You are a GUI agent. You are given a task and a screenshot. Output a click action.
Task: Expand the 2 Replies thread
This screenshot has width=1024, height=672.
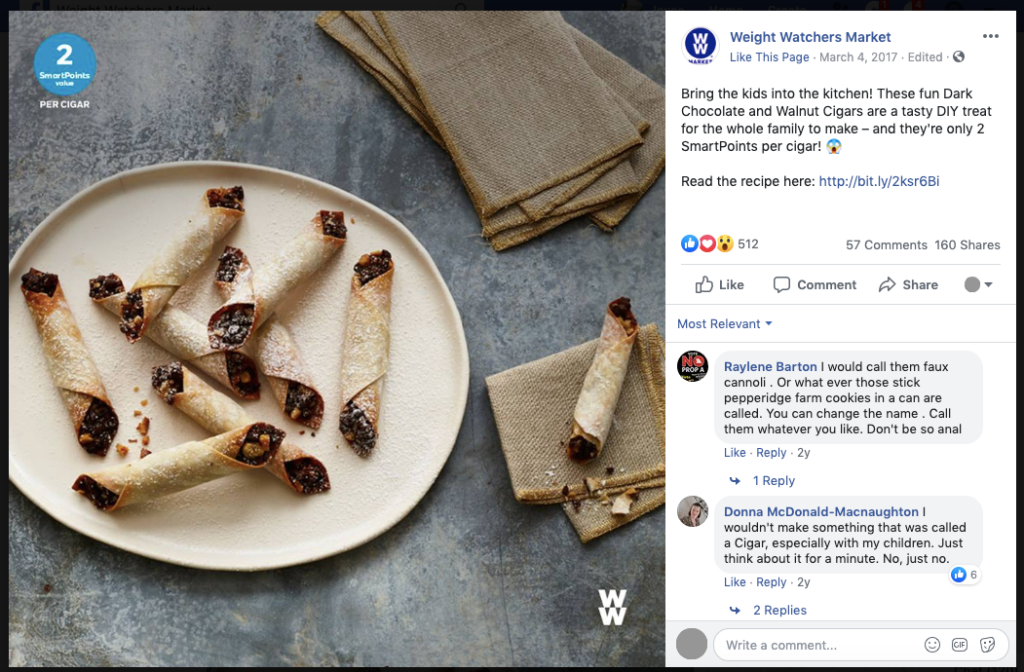click(779, 610)
